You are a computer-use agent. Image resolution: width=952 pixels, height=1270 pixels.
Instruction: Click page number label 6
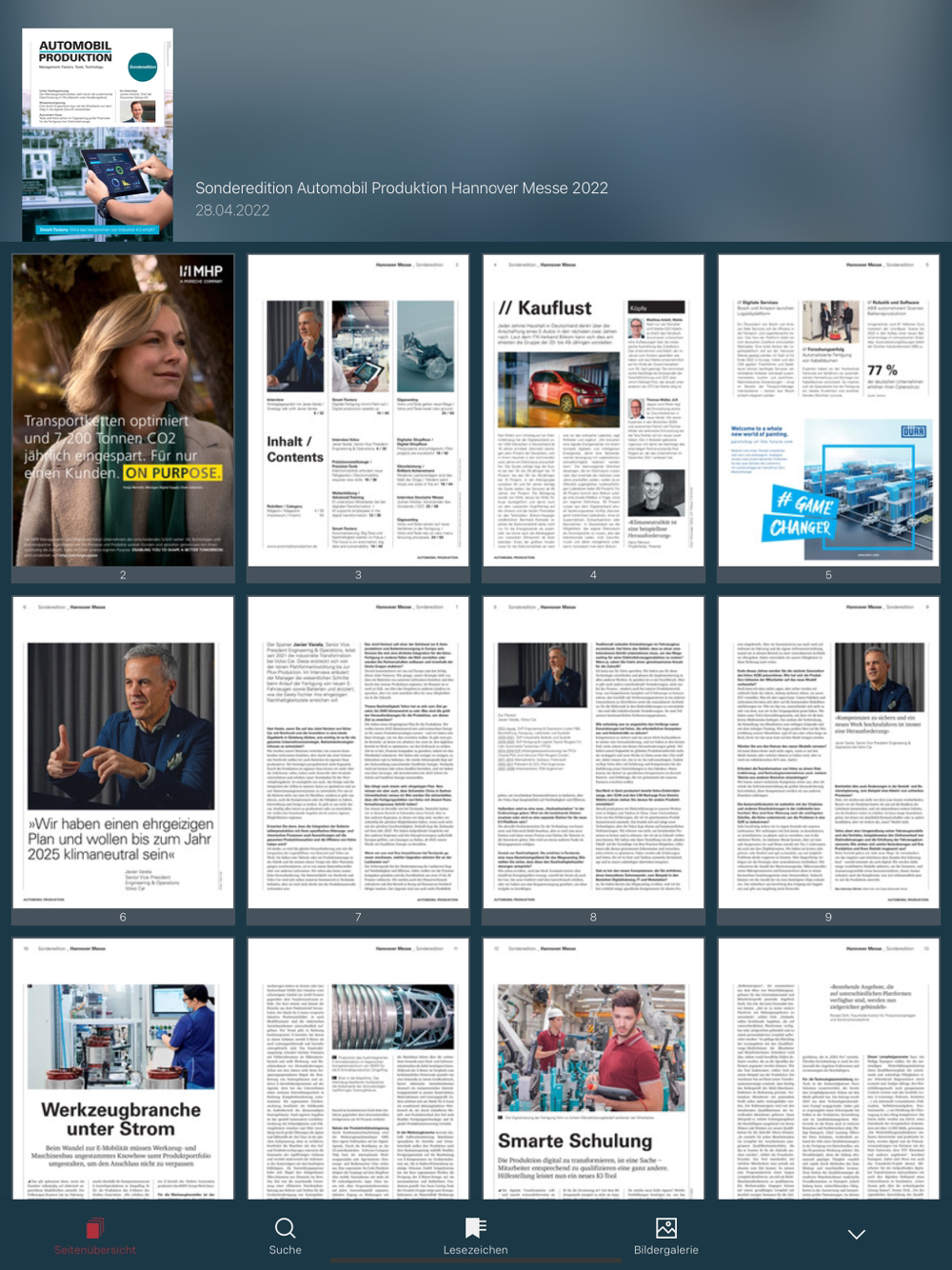click(x=123, y=917)
